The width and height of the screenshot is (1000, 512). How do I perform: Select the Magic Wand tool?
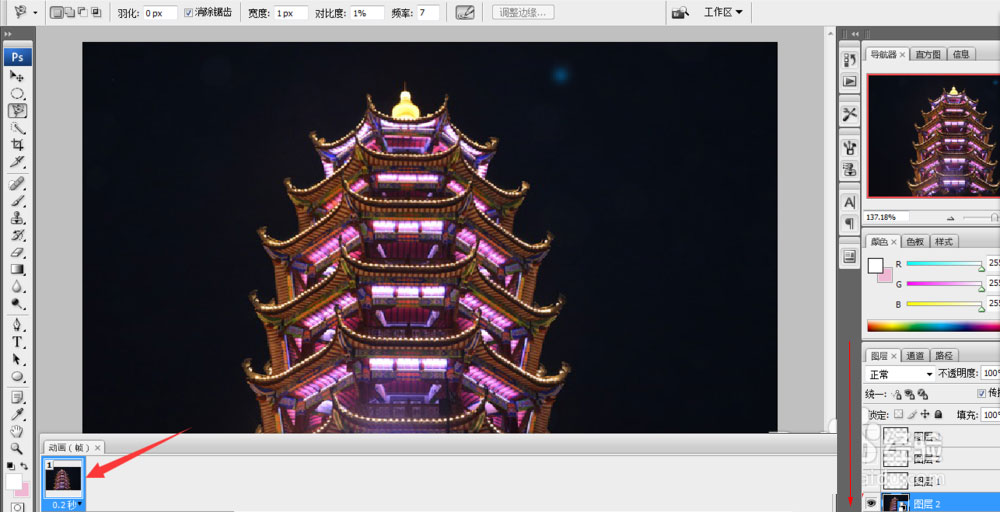pyautogui.click(x=17, y=128)
